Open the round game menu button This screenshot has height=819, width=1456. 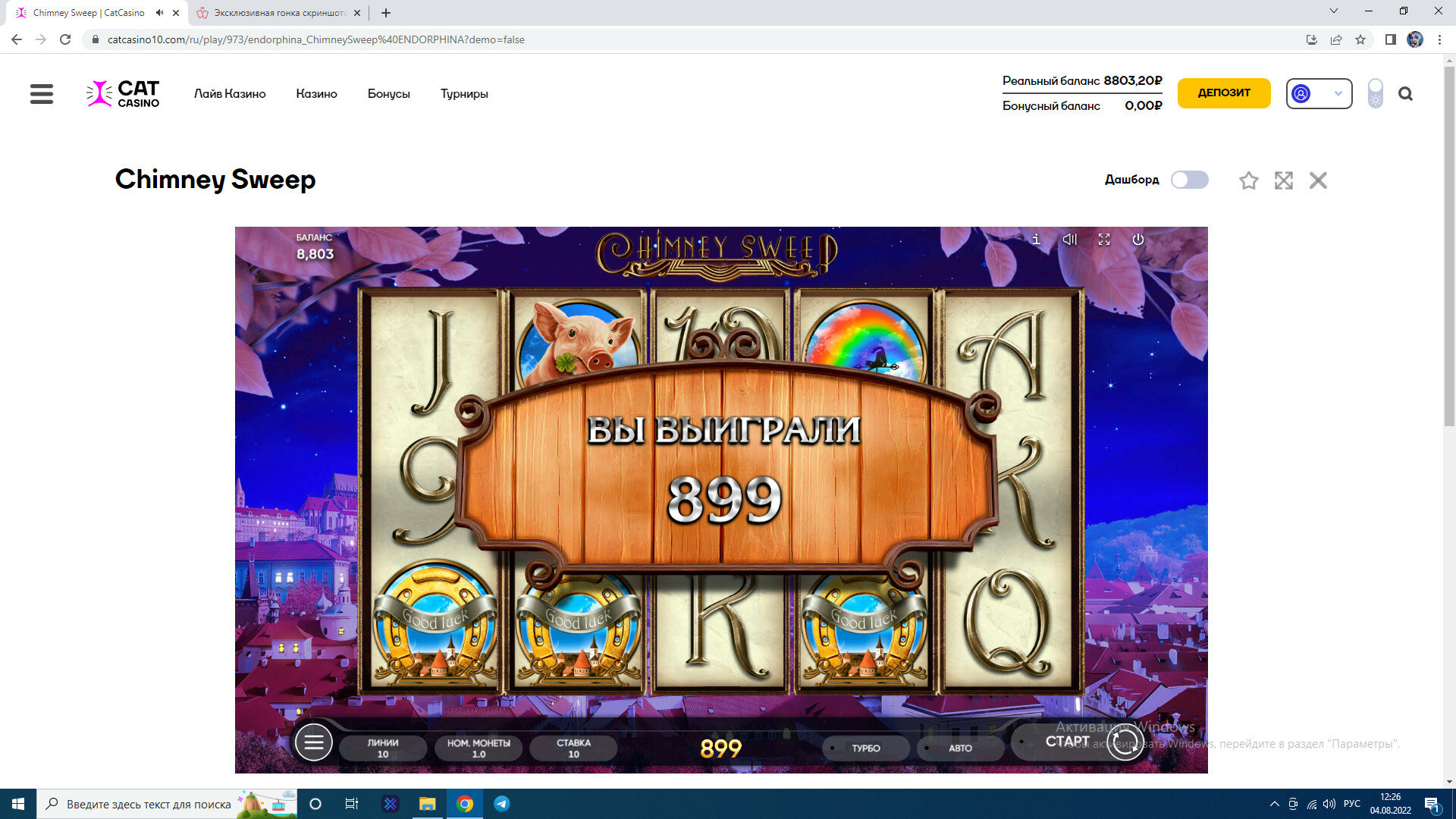coord(313,742)
